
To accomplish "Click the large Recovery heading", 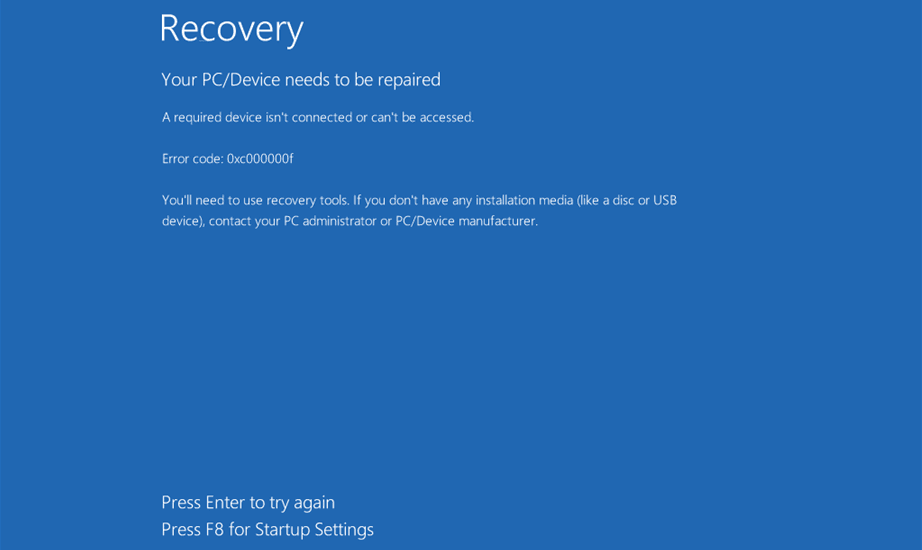I will [x=231, y=29].
